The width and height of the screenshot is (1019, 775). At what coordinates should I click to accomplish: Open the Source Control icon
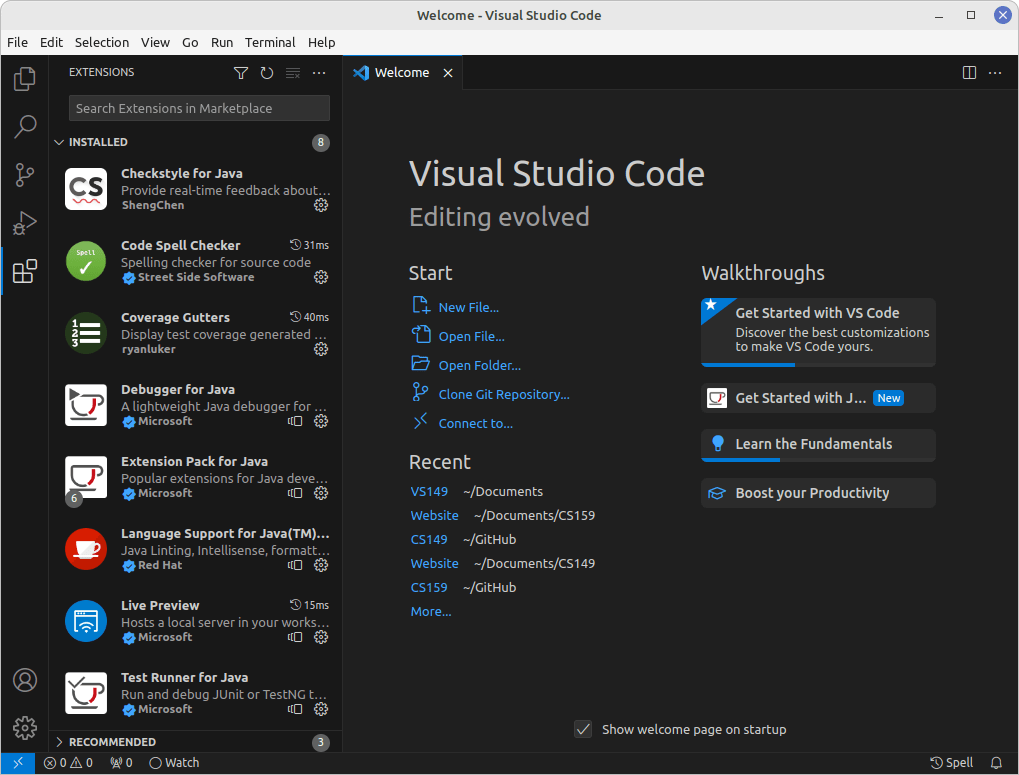(x=24, y=175)
